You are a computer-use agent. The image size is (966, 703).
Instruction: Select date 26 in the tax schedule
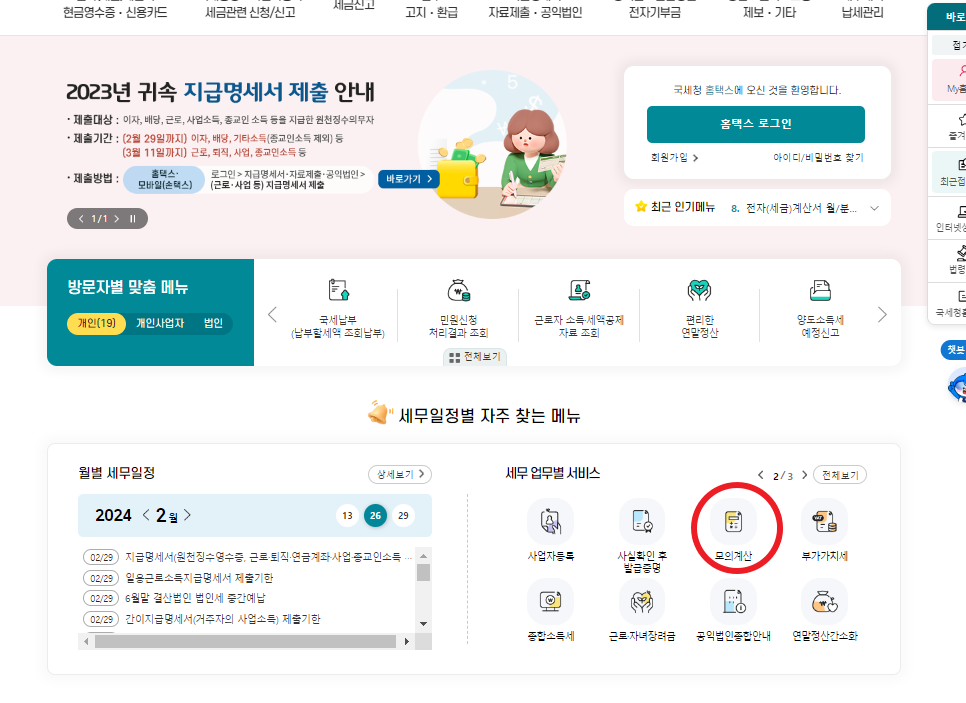(x=375, y=516)
